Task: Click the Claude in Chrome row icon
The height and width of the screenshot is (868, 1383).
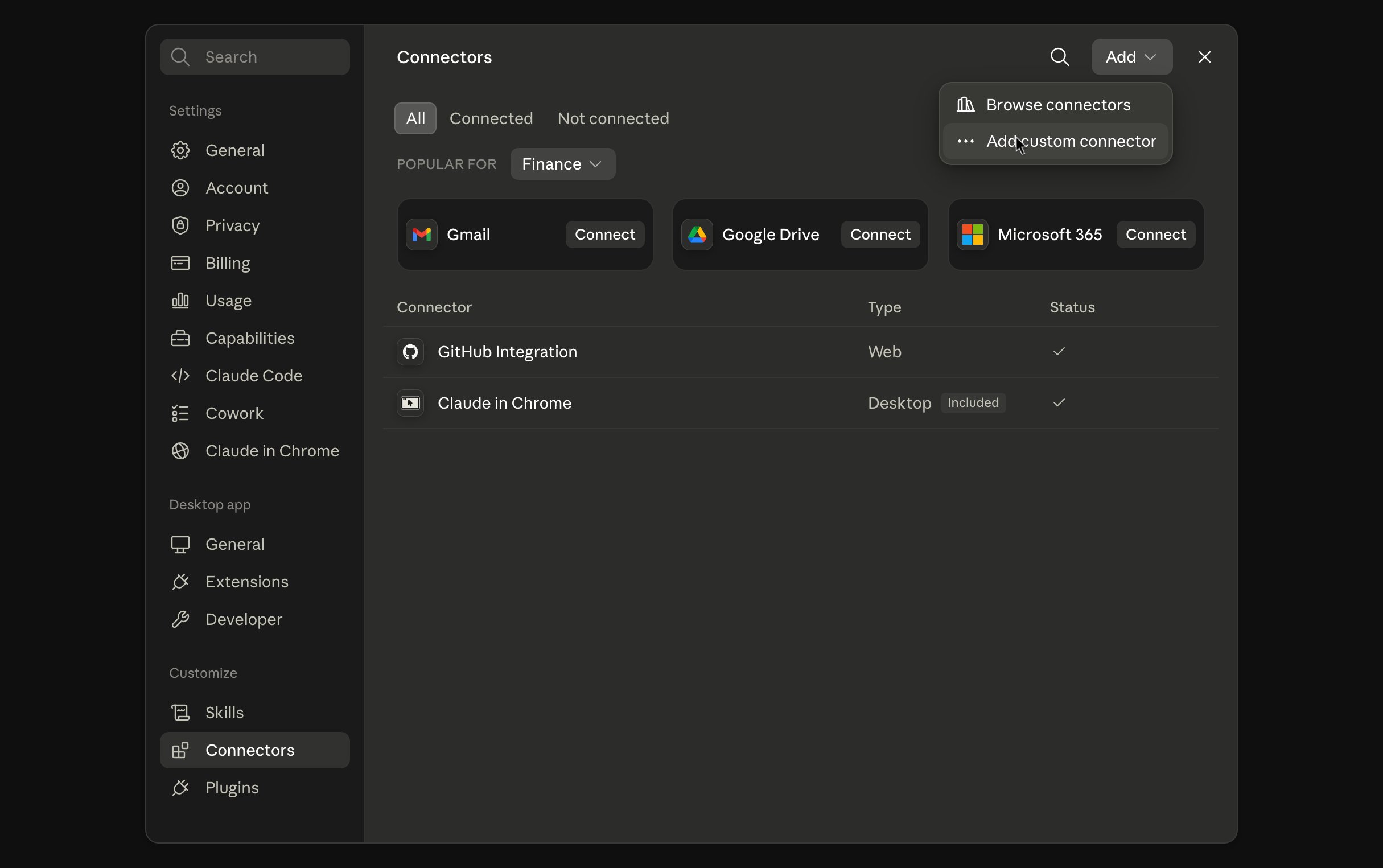Action: pos(410,403)
